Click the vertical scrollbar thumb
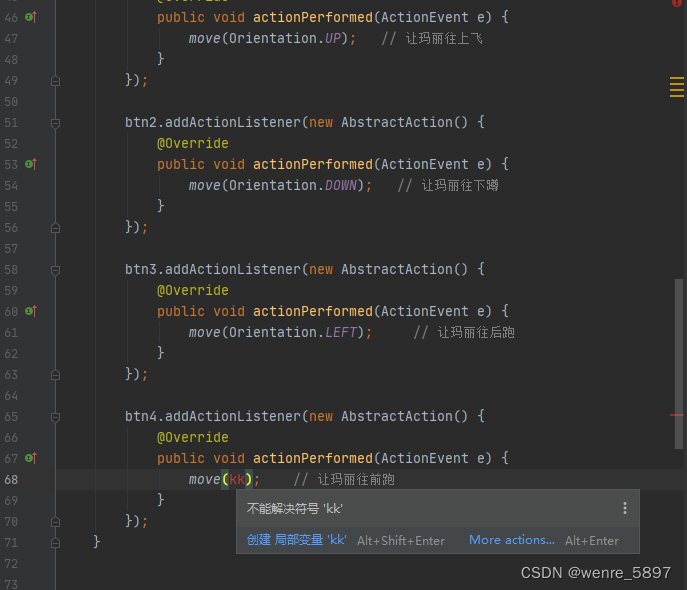 point(679,364)
